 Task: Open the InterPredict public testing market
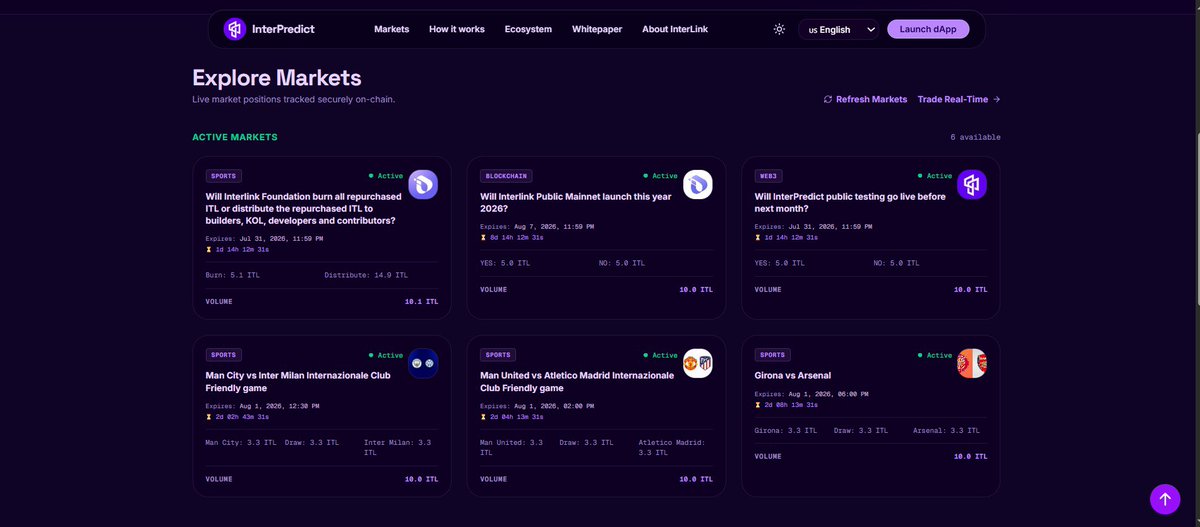pos(850,203)
